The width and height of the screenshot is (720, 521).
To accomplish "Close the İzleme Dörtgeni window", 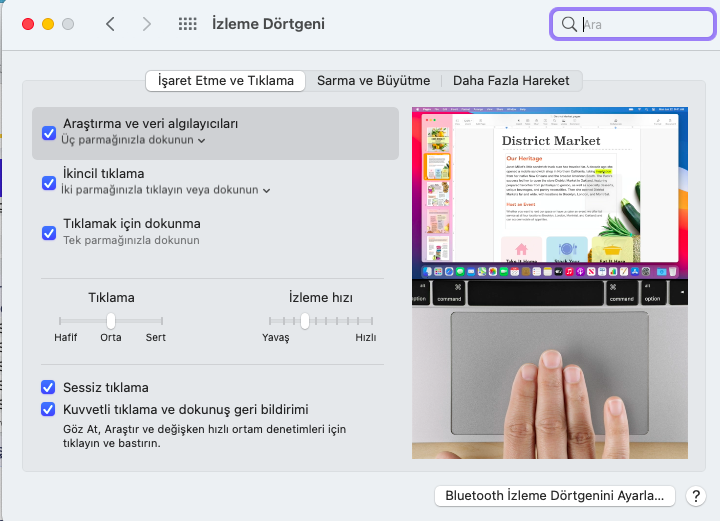I will tap(27, 24).
